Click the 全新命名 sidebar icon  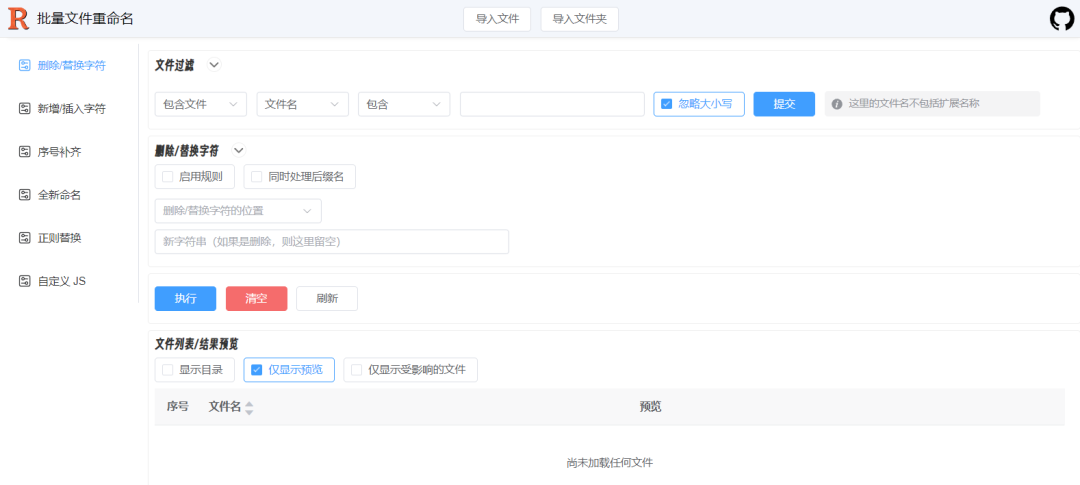pyautogui.click(x=25, y=195)
